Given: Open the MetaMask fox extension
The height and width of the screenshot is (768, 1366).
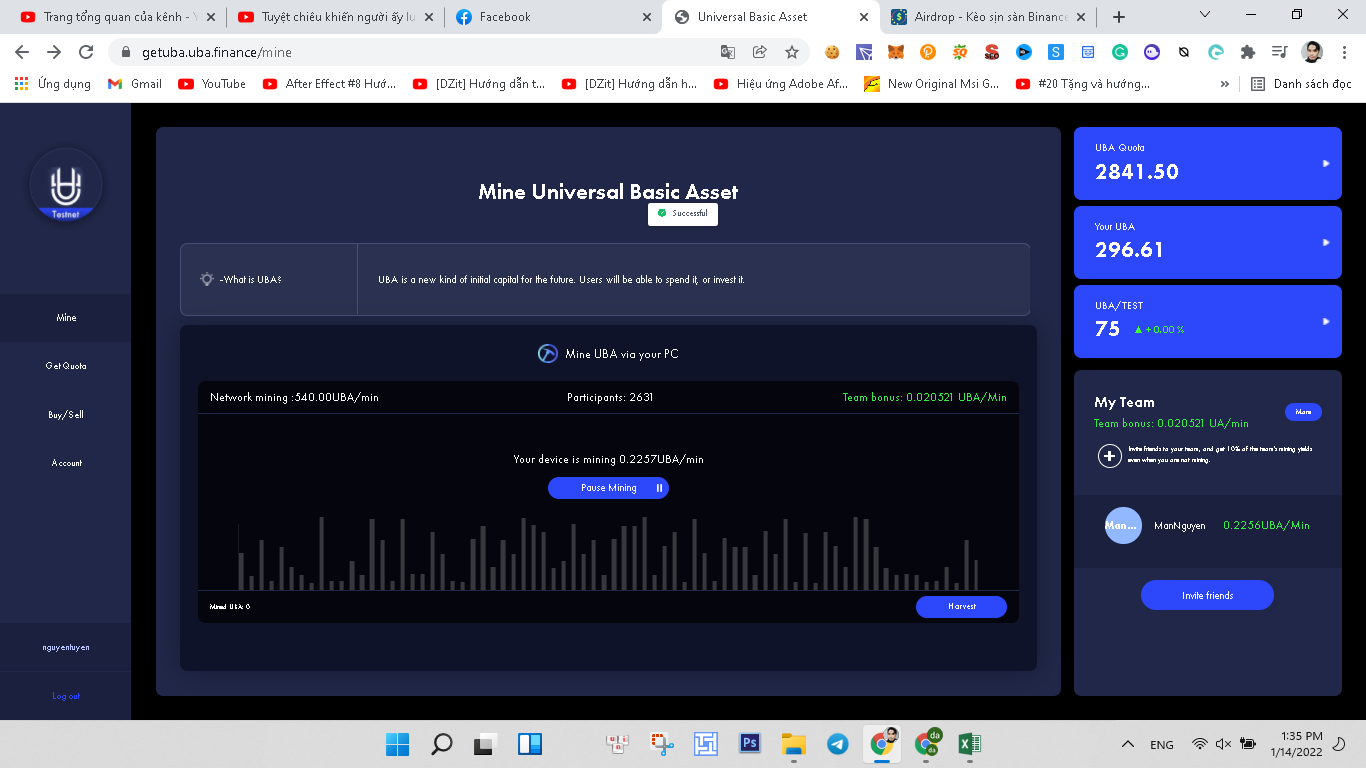Looking at the screenshot, I should (896, 52).
